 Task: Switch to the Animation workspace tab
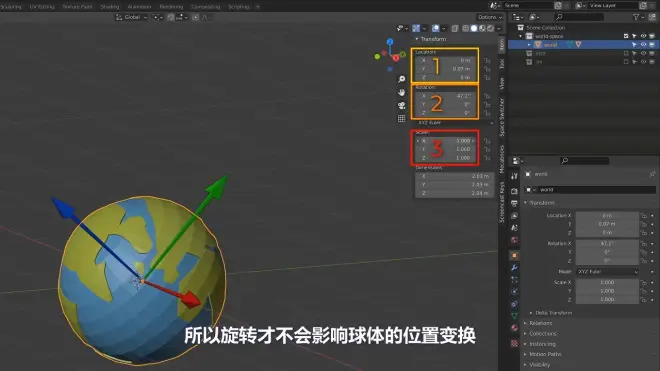[139, 7]
